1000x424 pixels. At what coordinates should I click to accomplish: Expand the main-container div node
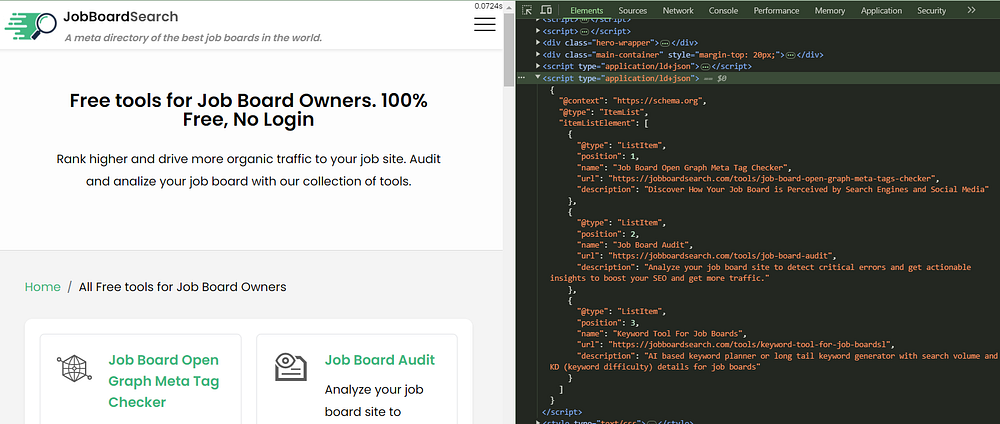coord(539,54)
